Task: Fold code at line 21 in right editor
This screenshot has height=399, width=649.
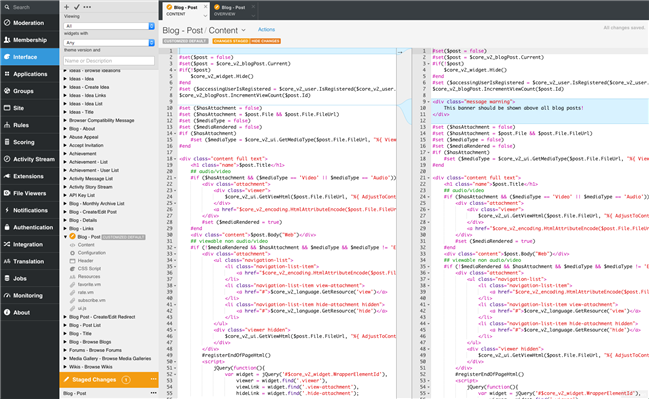Action: [428, 178]
